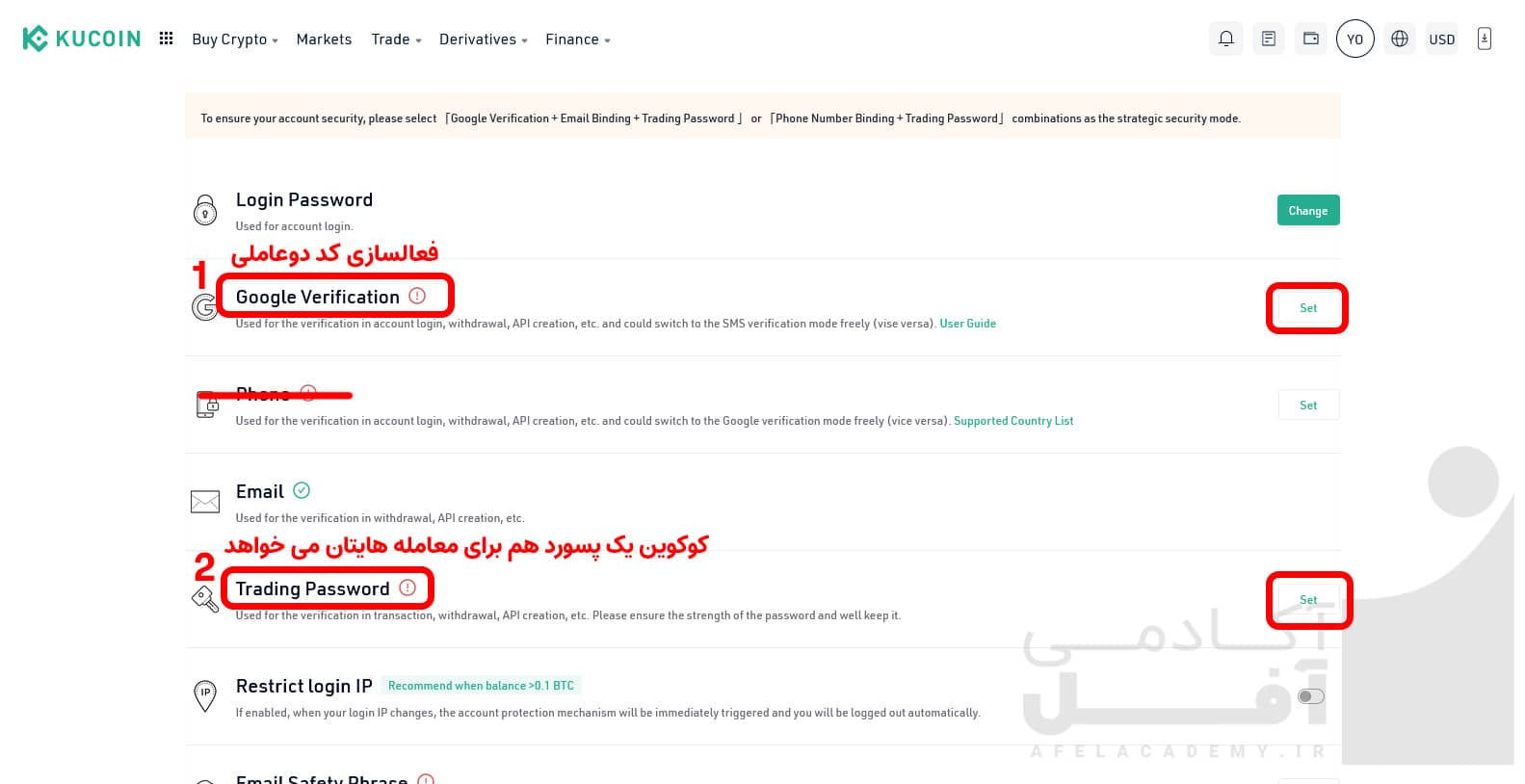Expand the Finance dropdown menu

point(578,39)
